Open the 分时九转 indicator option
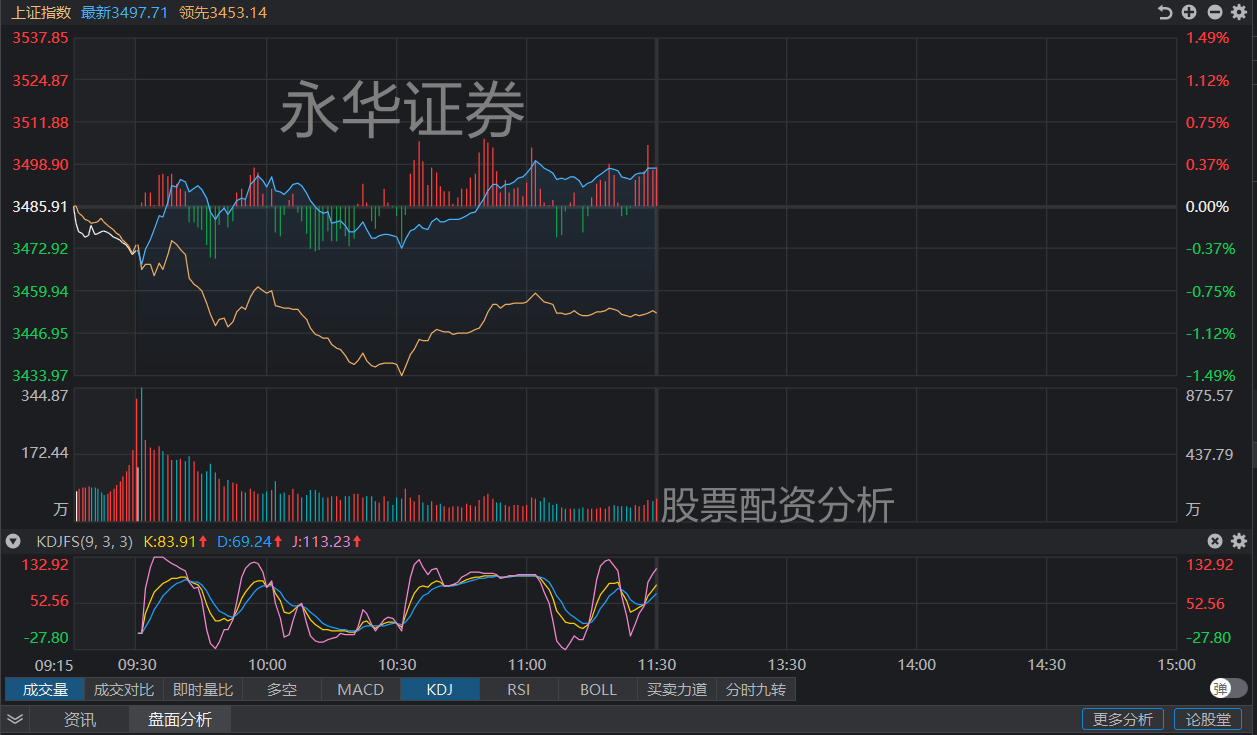Image resolution: width=1257 pixels, height=735 pixels. tap(757, 689)
